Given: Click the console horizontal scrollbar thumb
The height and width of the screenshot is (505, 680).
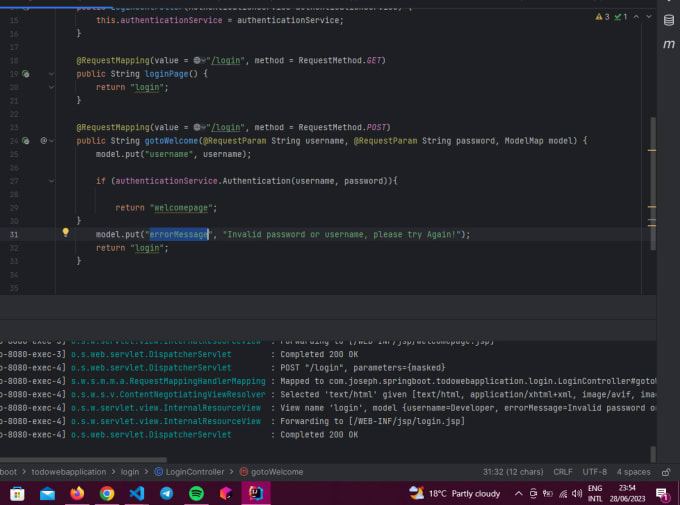Looking at the screenshot, I should click(82, 459).
